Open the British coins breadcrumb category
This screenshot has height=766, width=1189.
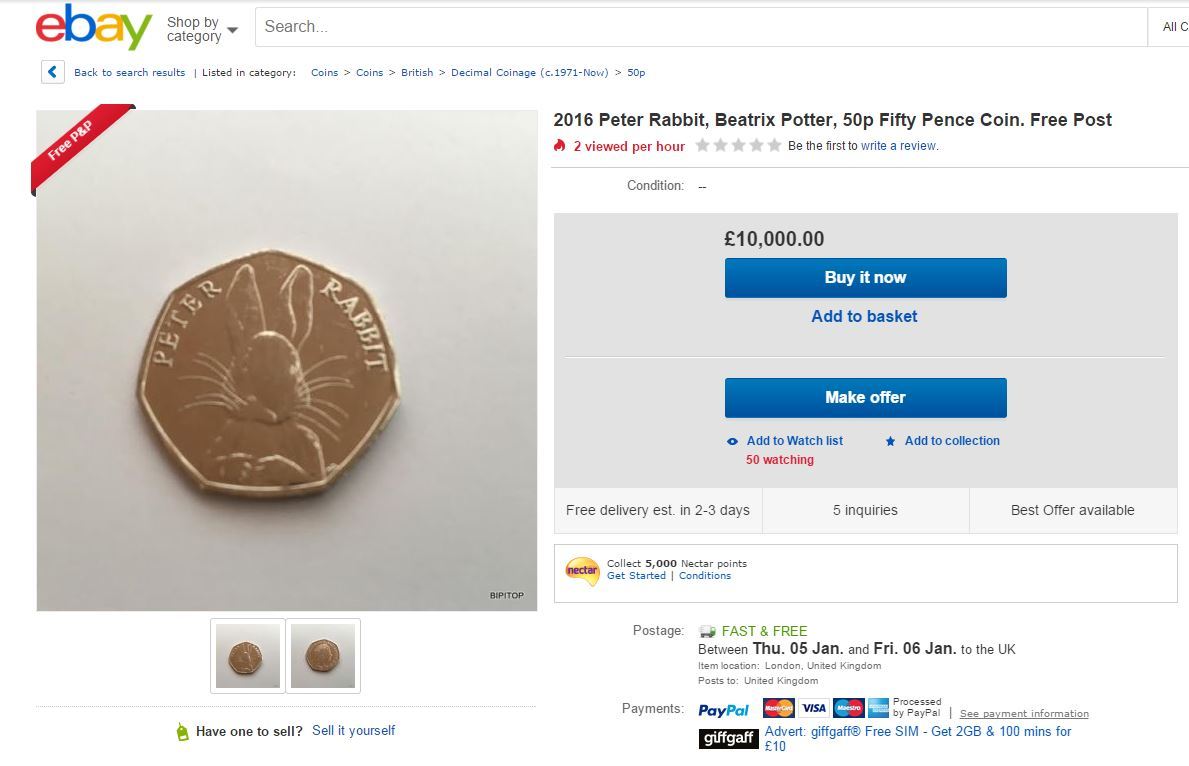pos(417,72)
